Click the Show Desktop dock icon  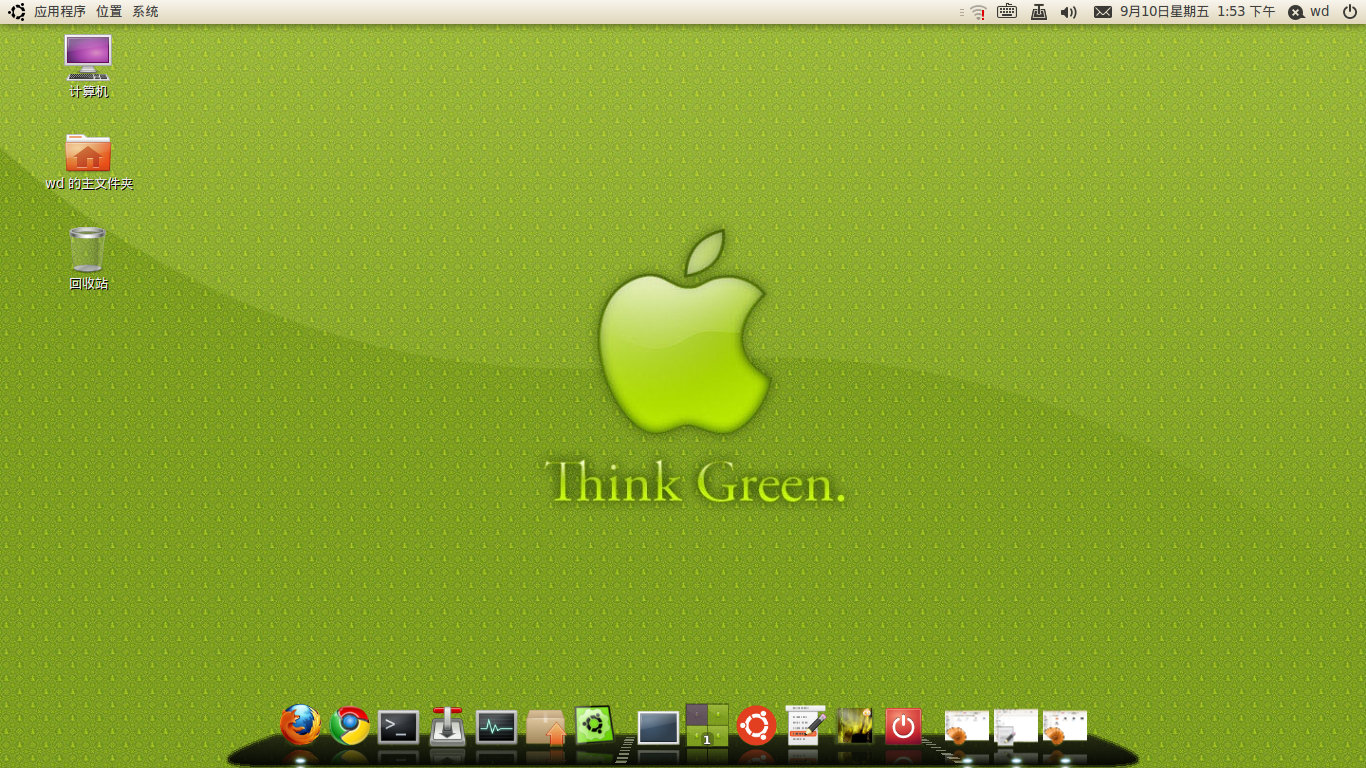point(658,728)
